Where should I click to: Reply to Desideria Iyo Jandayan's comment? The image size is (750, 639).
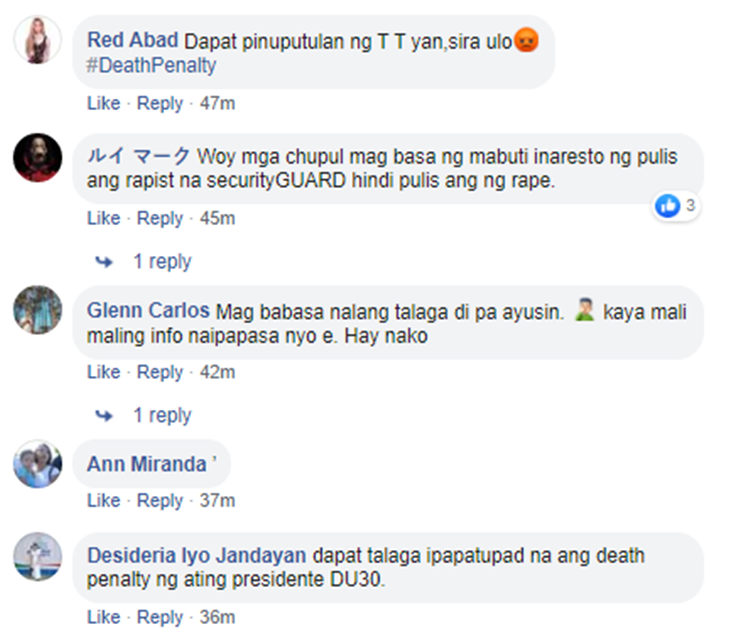pos(160,617)
